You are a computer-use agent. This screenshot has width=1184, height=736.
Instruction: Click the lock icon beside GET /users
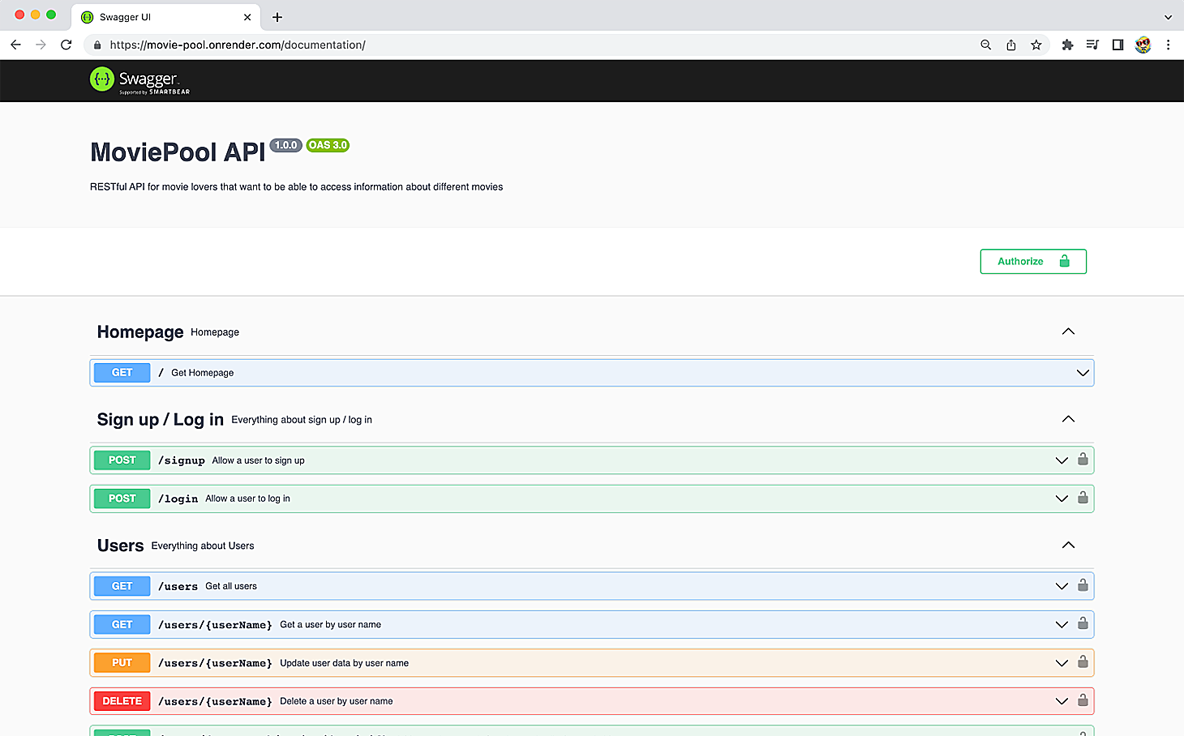coord(1083,586)
